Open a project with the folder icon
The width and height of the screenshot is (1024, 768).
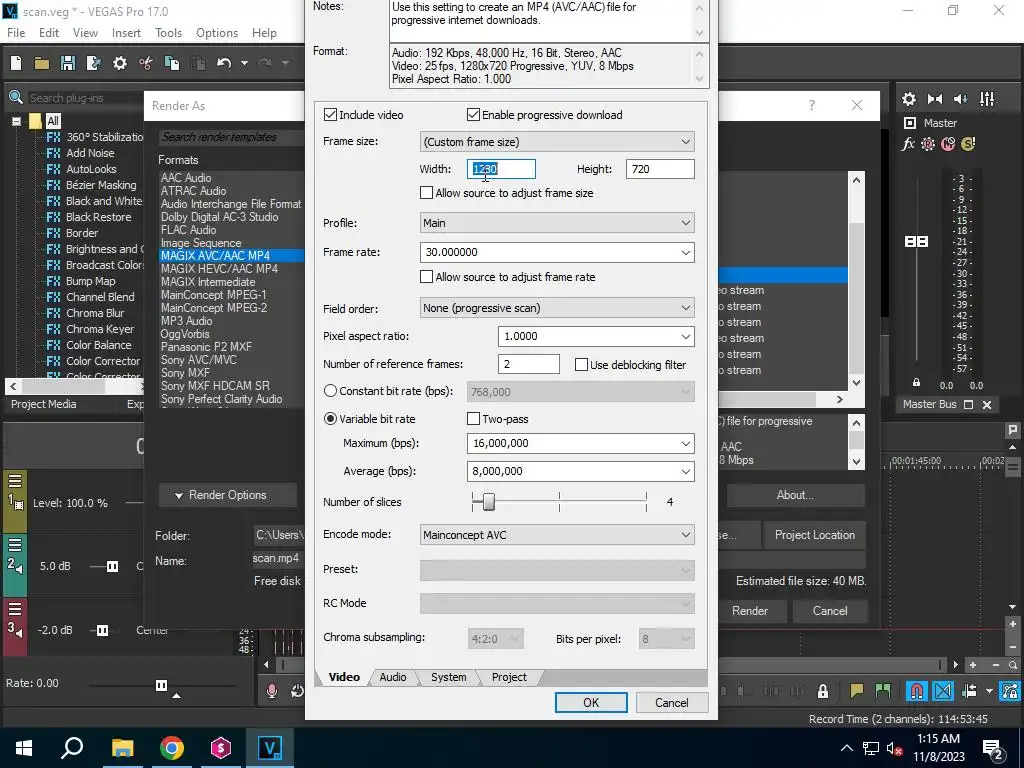click(x=42, y=63)
